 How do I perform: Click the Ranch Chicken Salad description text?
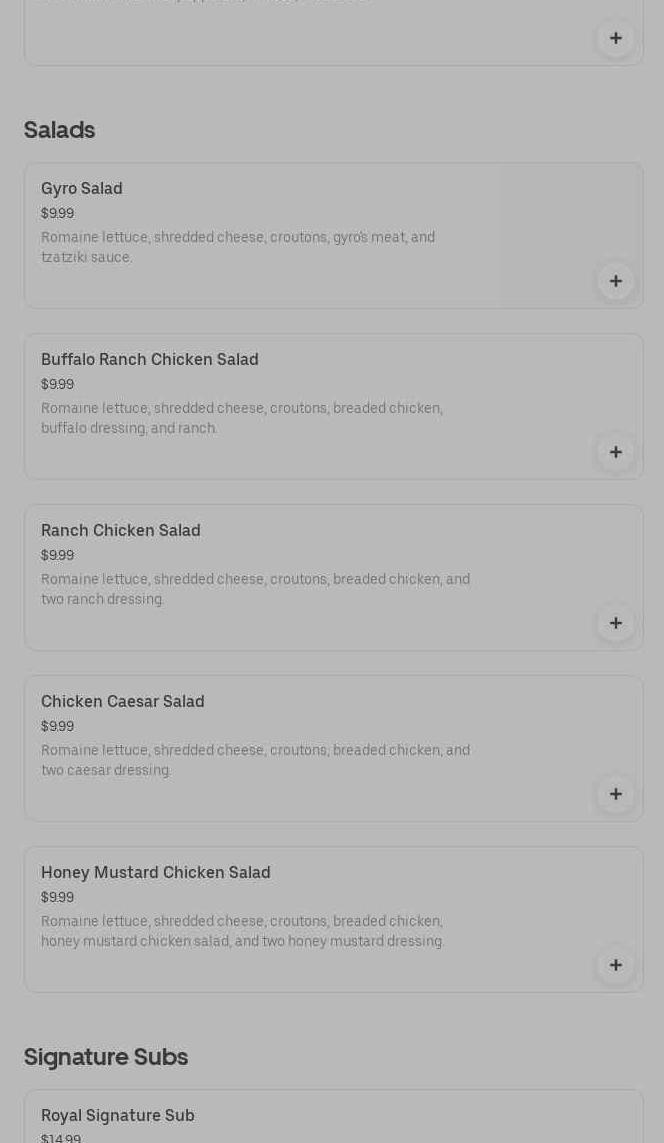[x=255, y=589]
